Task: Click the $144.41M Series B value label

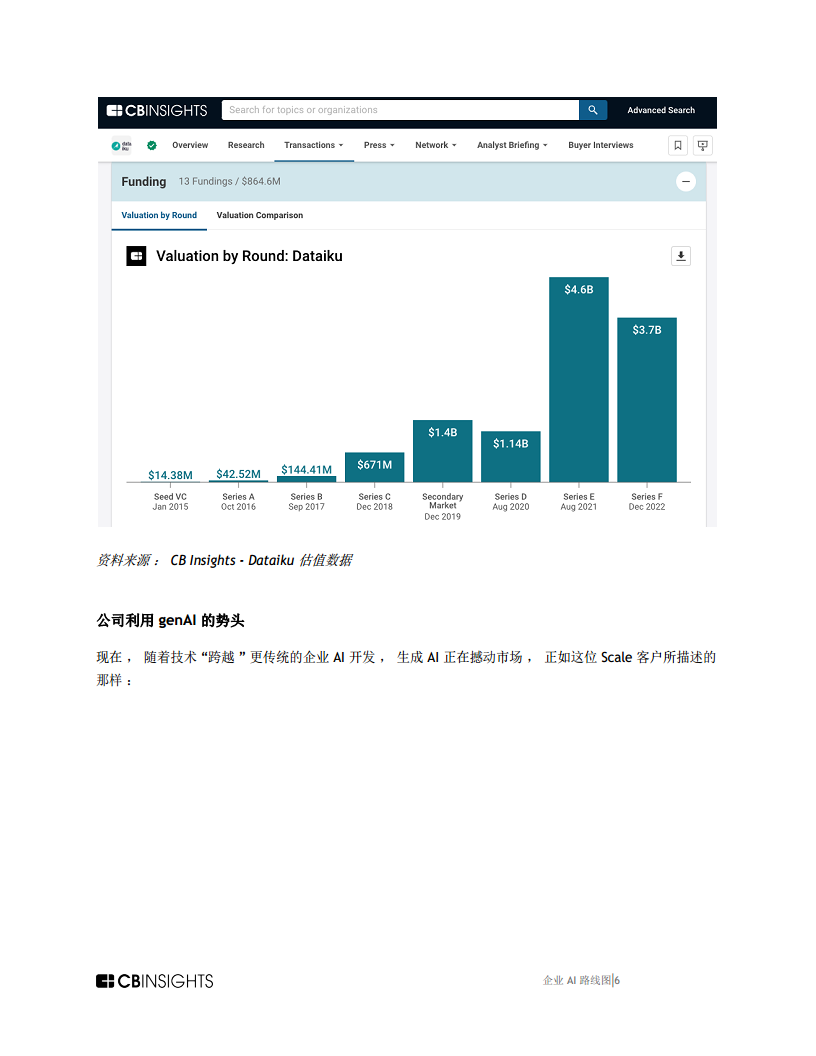Action: [x=306, y=469]
